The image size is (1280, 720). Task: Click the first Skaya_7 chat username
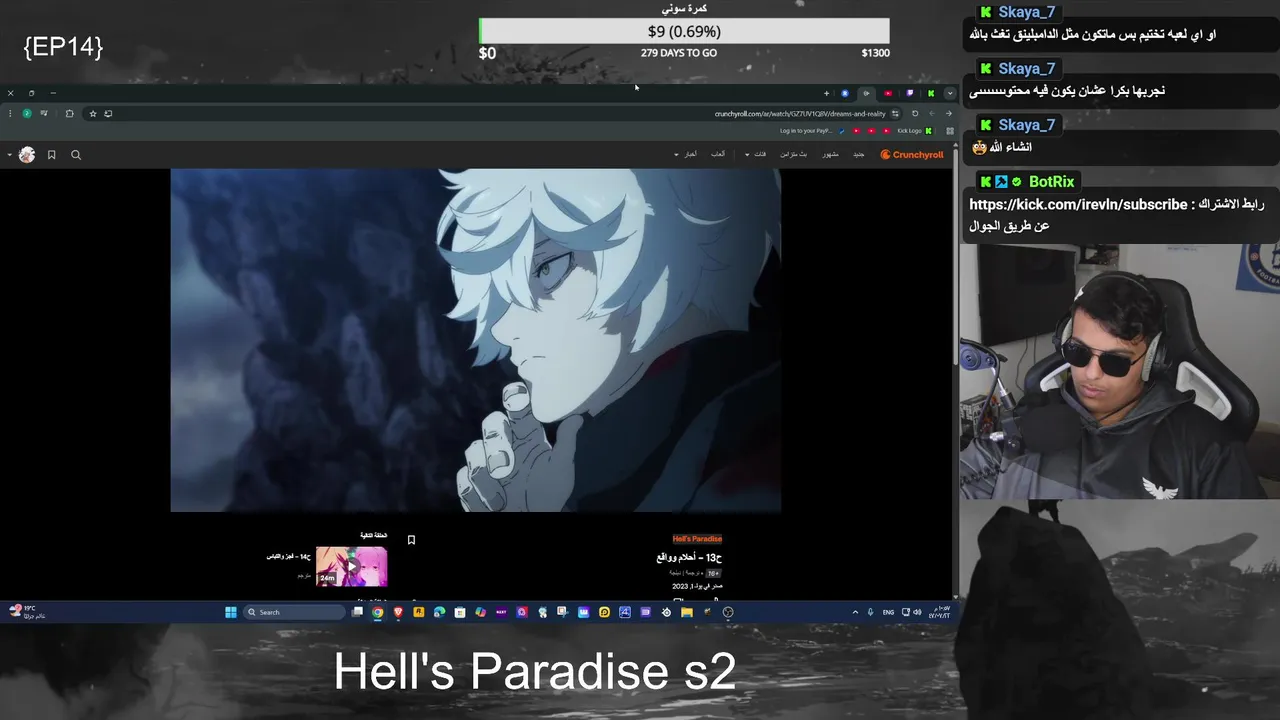(1027, 12)
